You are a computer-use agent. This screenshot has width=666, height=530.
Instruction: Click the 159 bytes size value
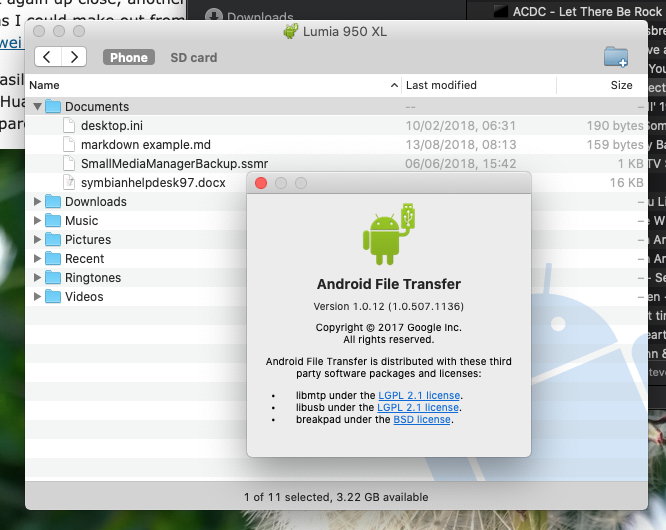pyautogui.click(x=615, y=145)
